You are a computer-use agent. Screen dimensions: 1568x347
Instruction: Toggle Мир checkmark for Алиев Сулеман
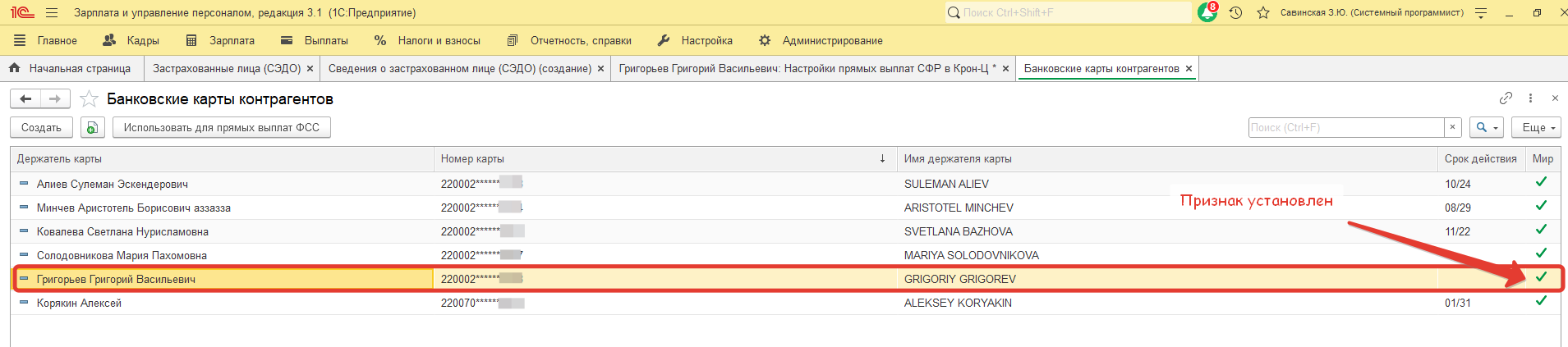[1541, 182]
